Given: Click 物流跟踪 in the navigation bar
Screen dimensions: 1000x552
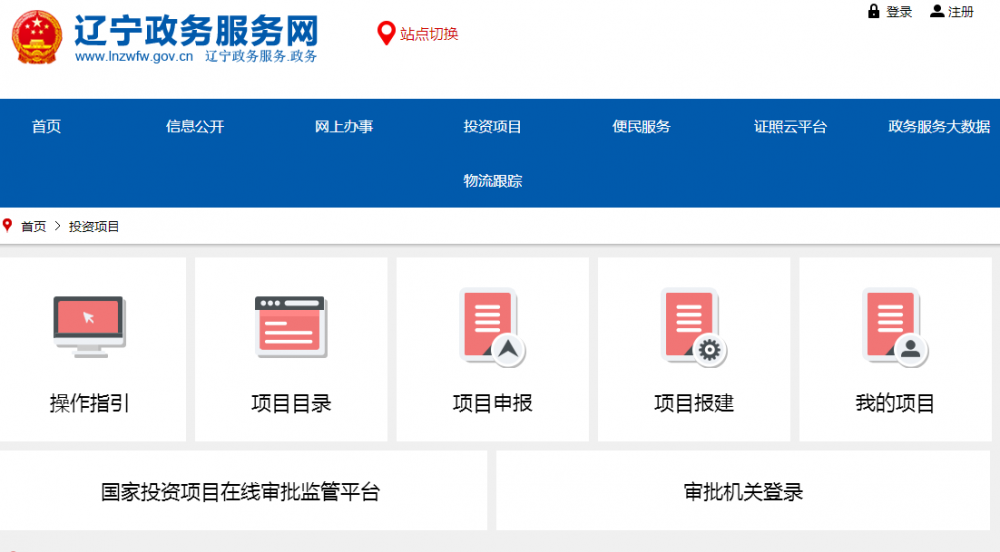Looking at the screenshot, I should tap(492, 181).
